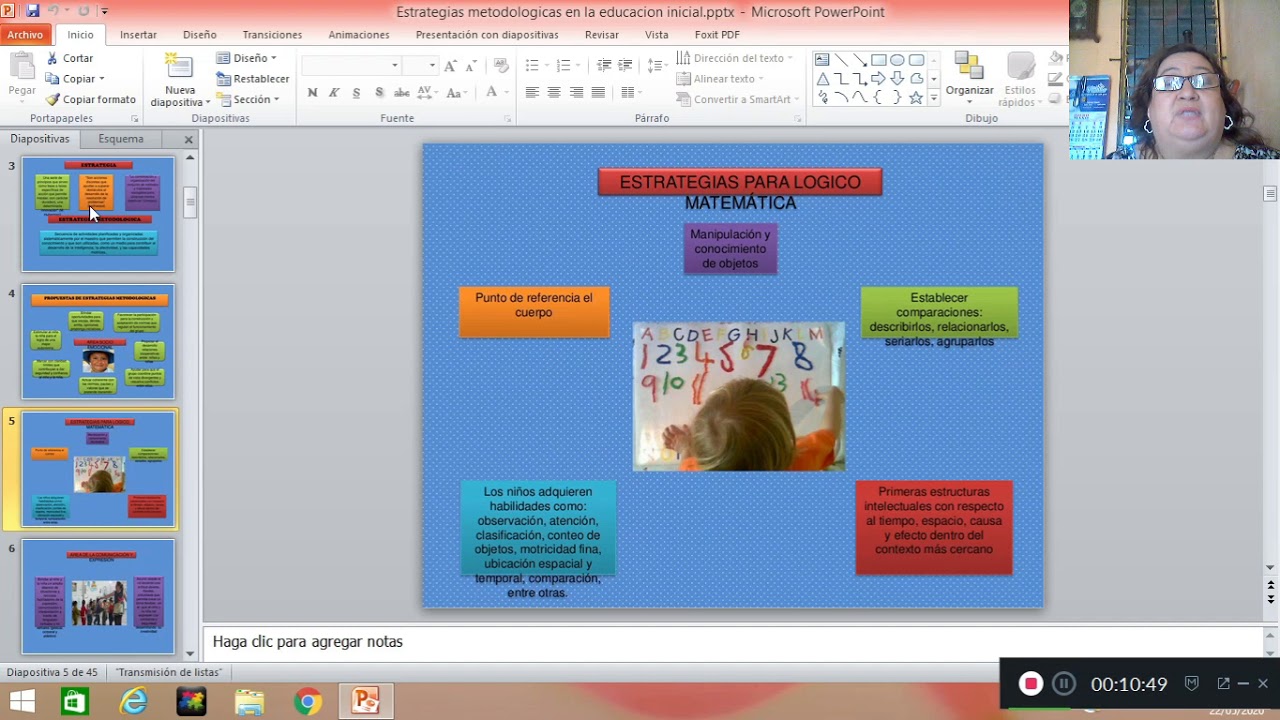Justify text in Párrafo group

598,92
